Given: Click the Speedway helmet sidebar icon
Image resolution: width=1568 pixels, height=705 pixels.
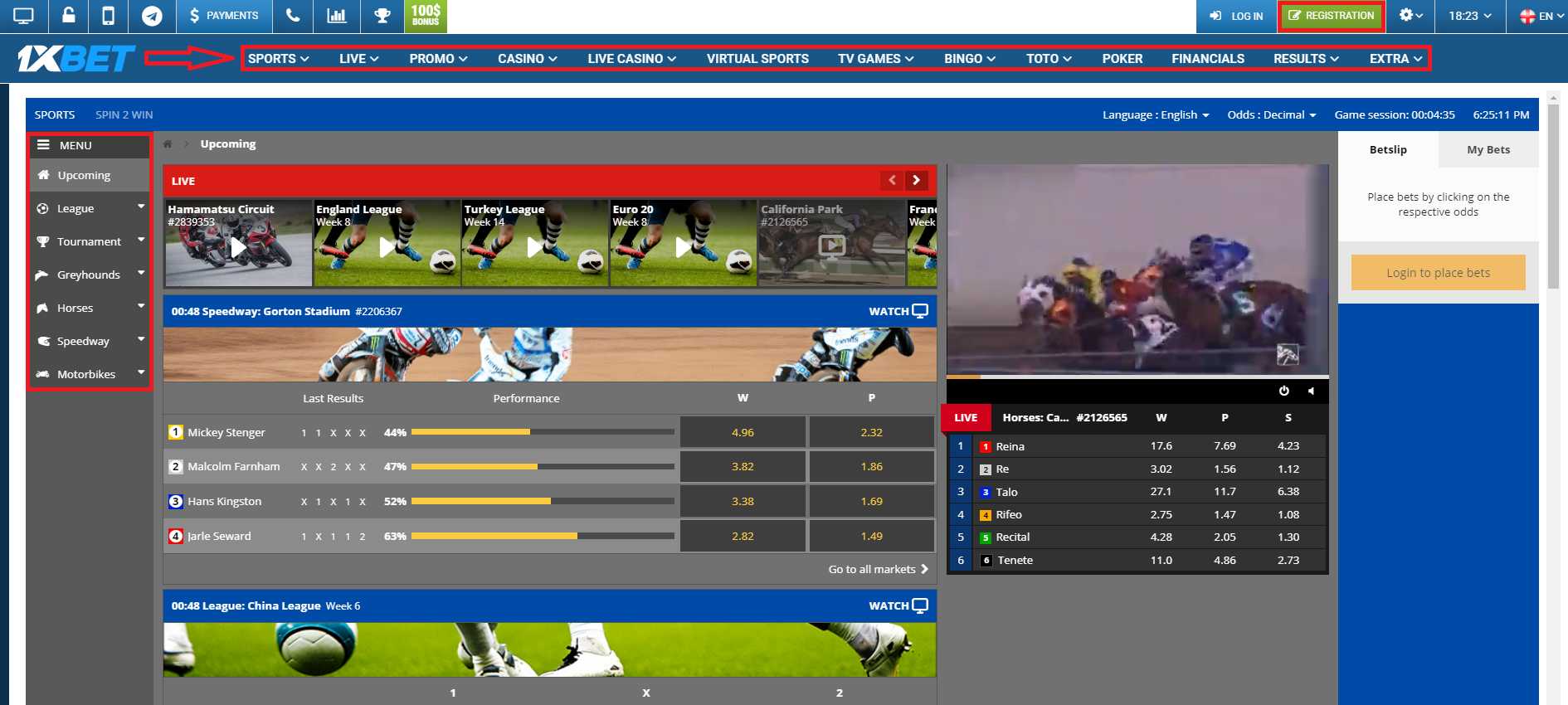Looking at the screenshot, I should point(43,341).
